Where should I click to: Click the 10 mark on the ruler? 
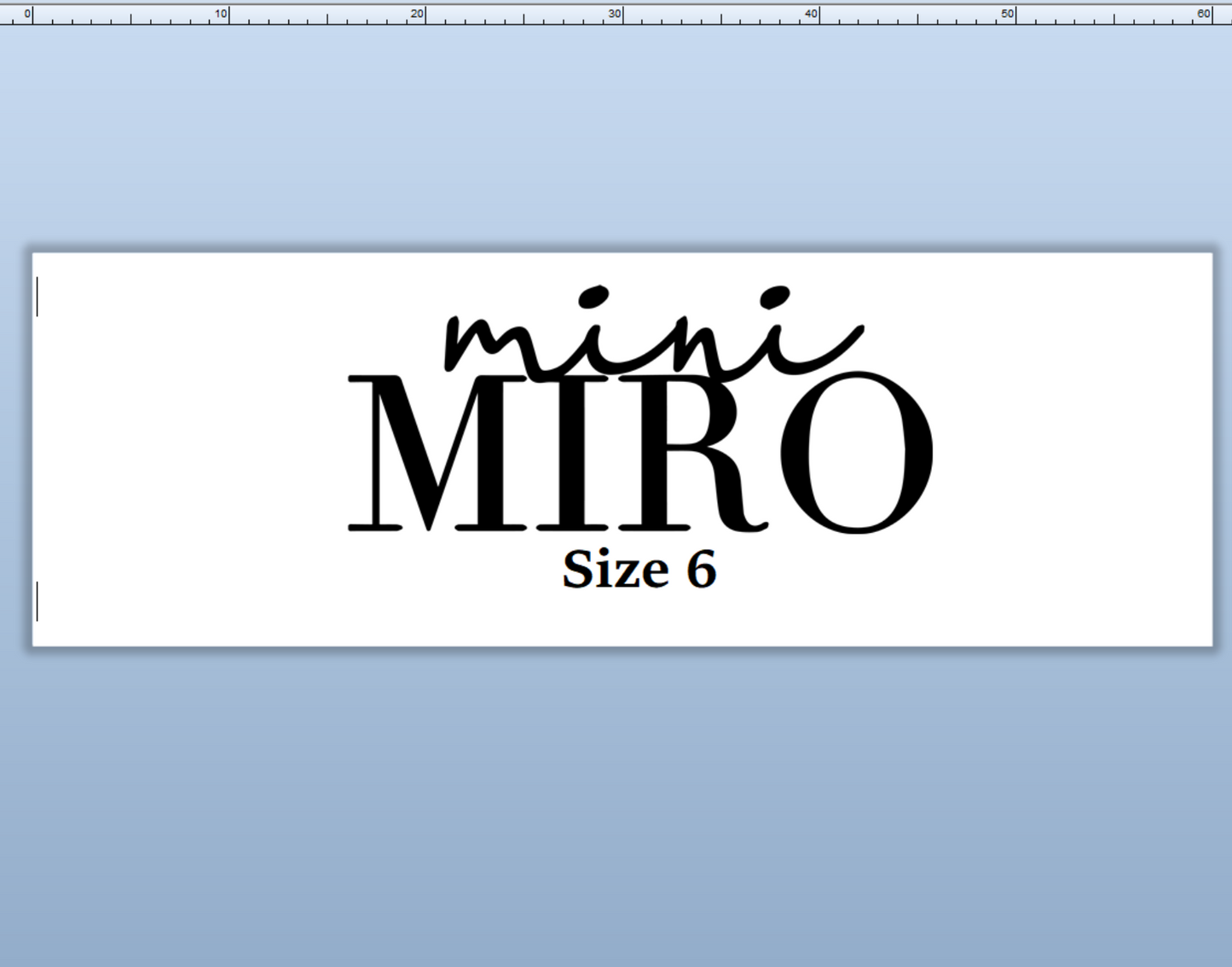(223, 12)
